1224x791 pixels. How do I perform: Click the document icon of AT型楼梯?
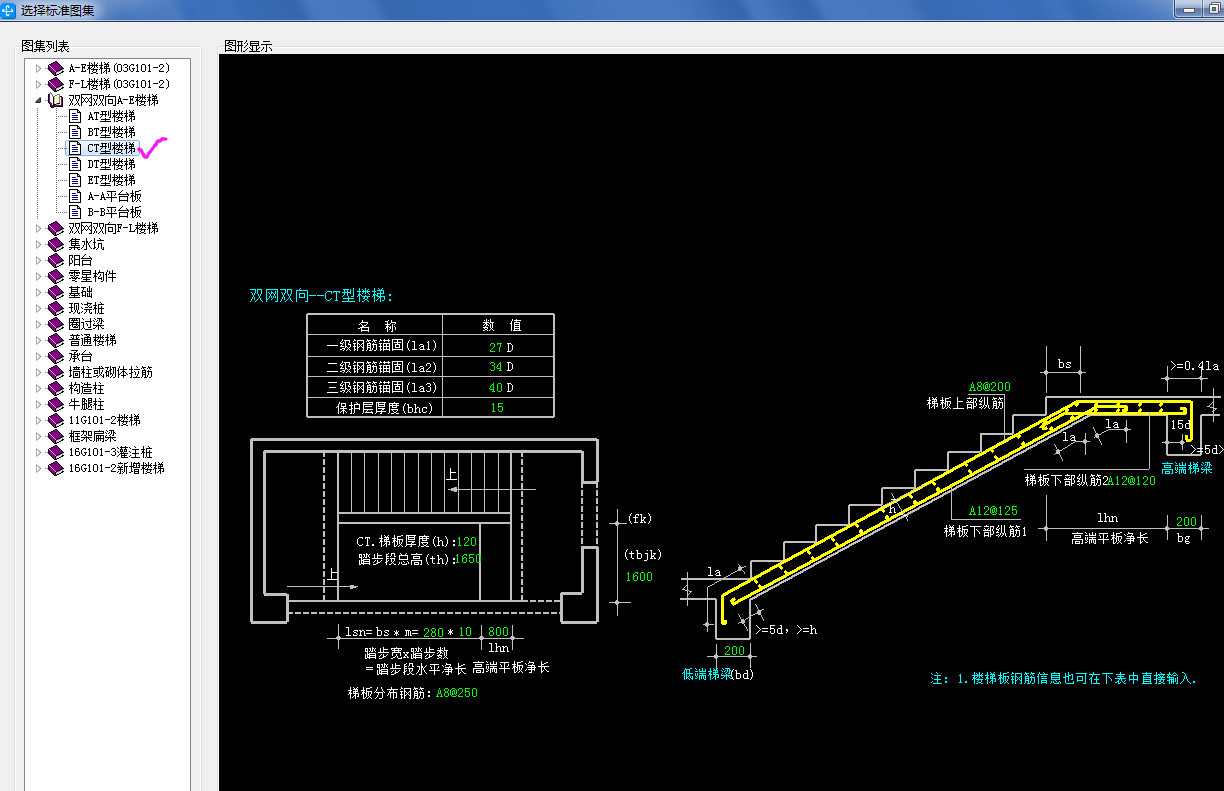[75, 116]
